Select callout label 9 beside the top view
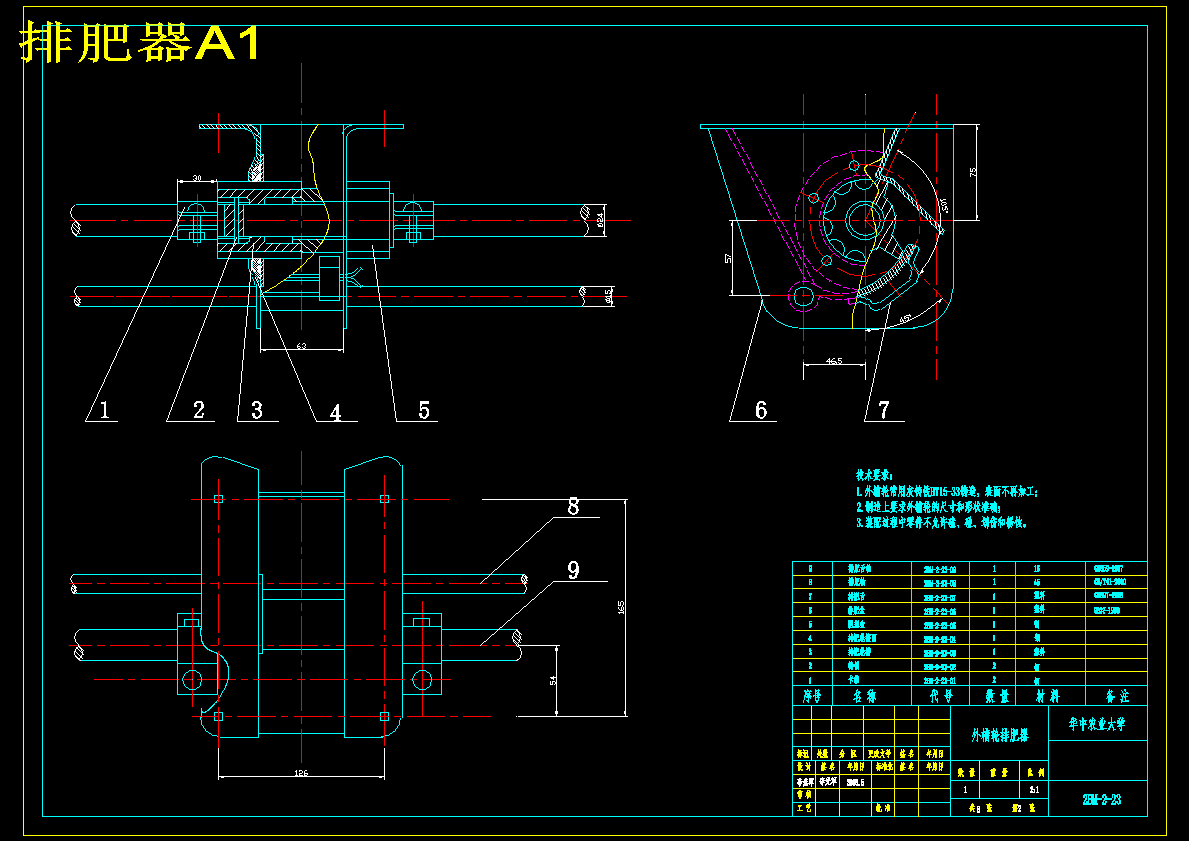The height and width of the screenshot is (841, 1189). [x=573, y=570]
